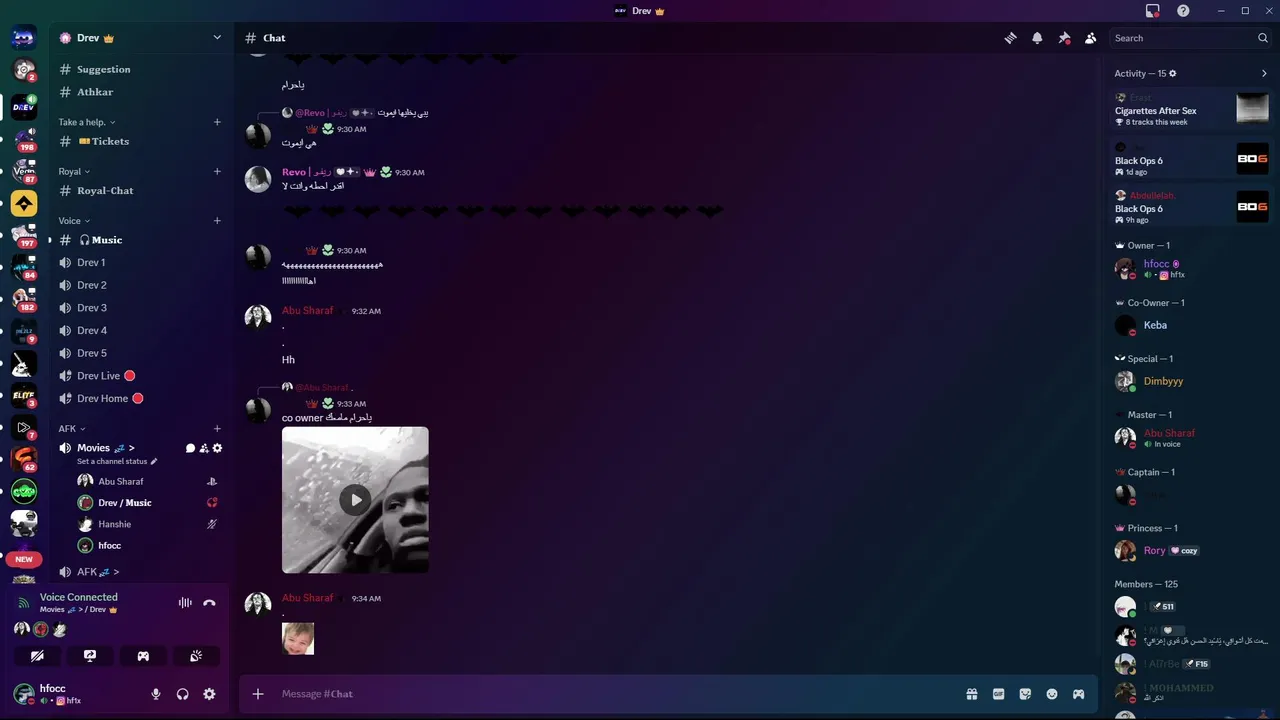Toggle microphone mute in user panel
The image size is (1280, 720).
[x=156, y=694]
